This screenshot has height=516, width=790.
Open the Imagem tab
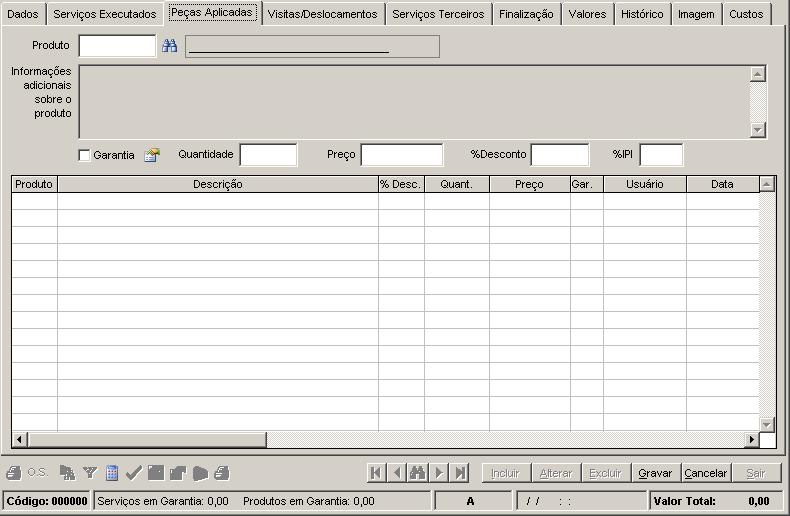pos(696,14)
